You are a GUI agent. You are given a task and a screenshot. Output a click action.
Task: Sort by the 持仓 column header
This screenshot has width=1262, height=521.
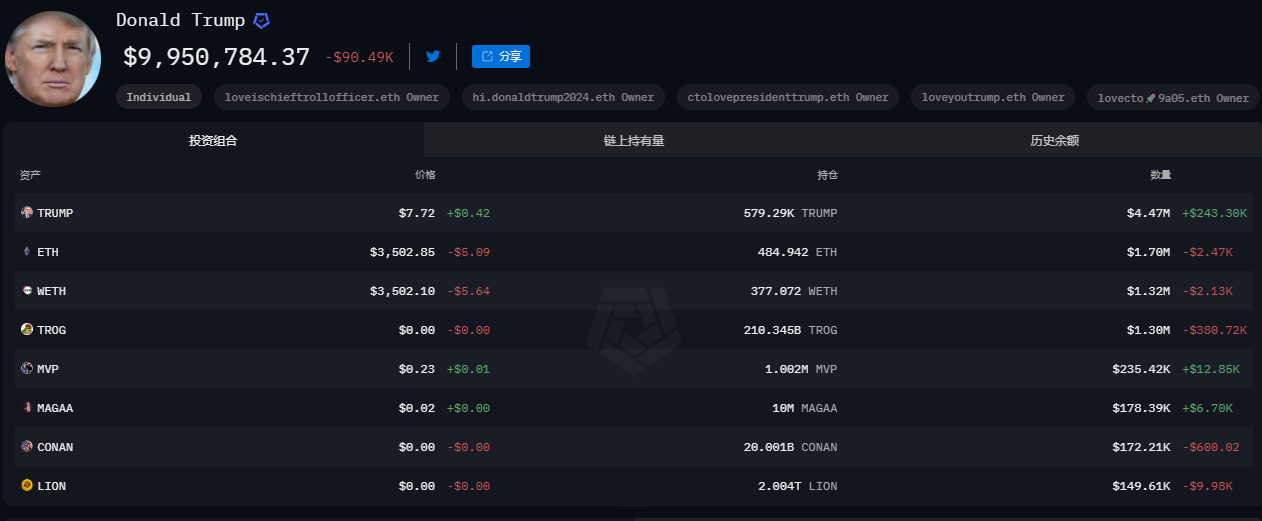pos(827,175)
